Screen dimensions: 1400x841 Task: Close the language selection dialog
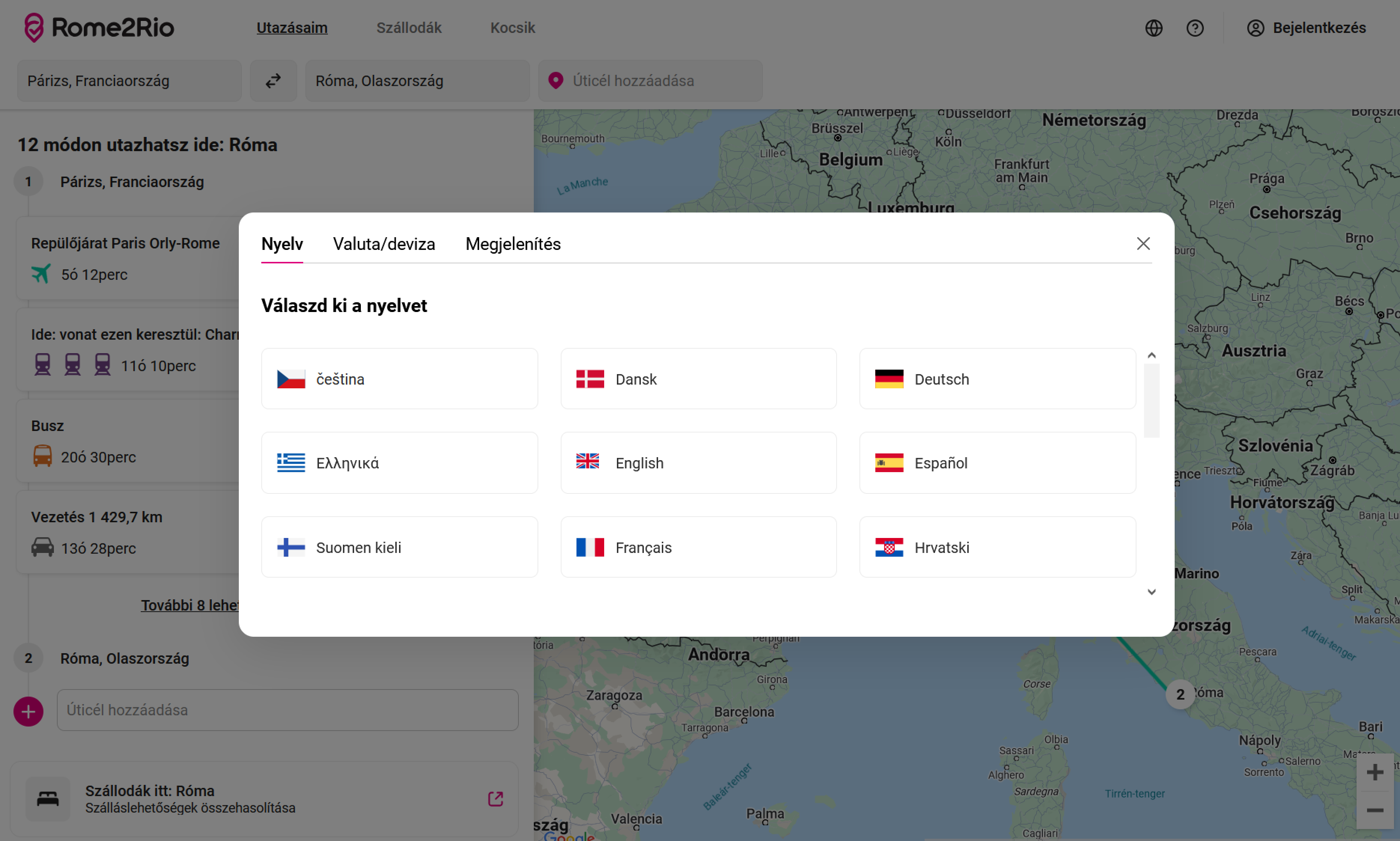click(1143, 244)
